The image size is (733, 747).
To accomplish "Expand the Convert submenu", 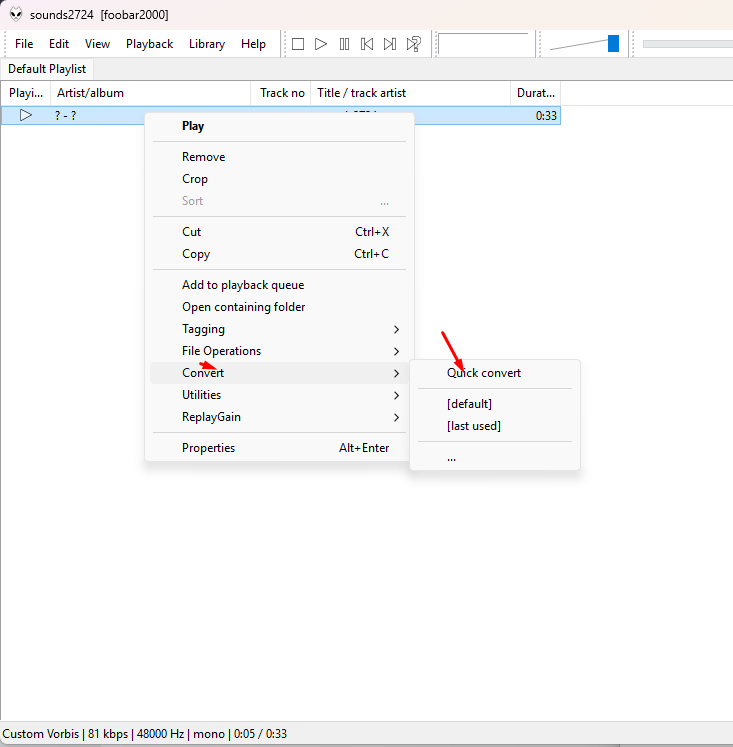I will 279,373.
